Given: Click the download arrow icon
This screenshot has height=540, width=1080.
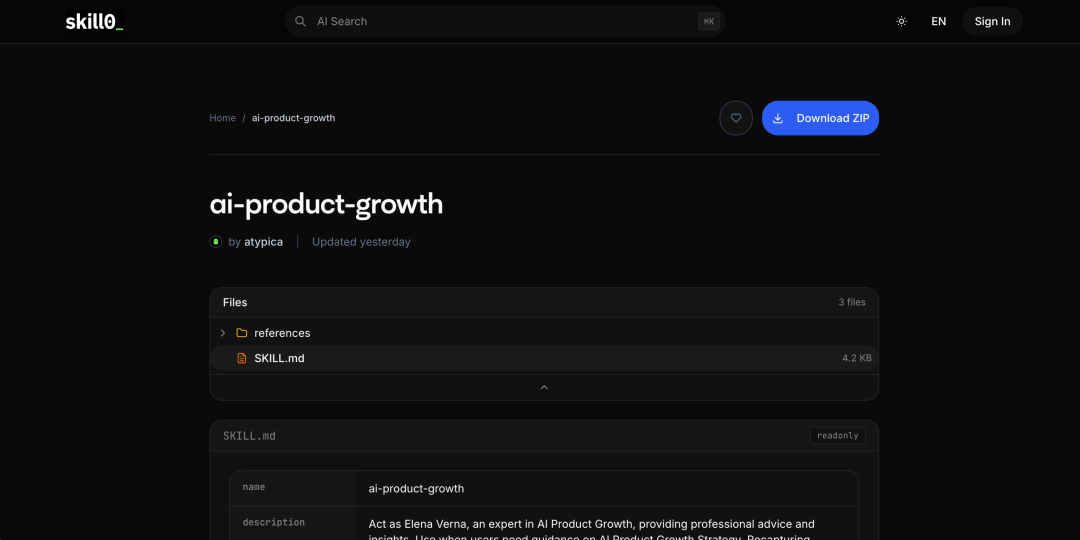Looking at the screenshot, I should (778, 118).
